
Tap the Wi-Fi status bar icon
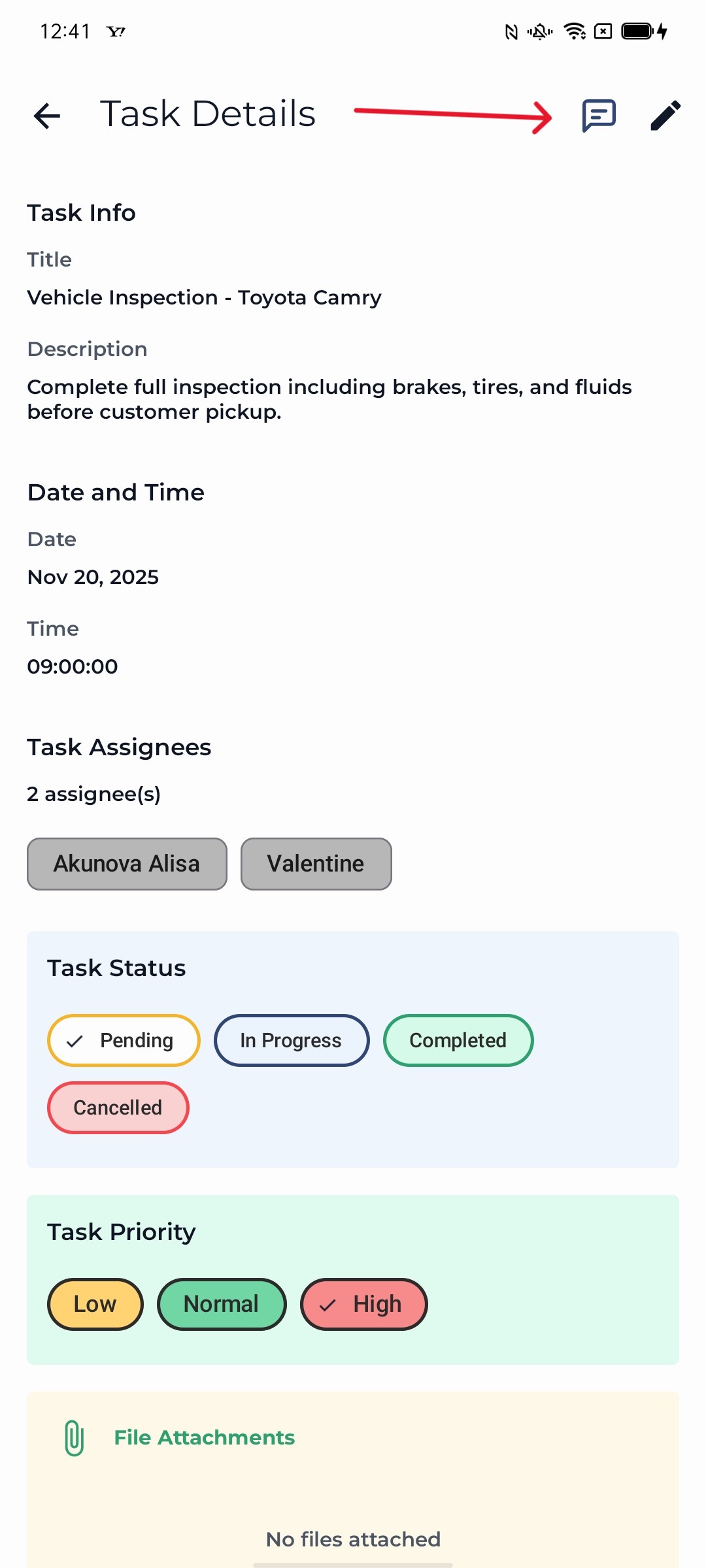575,31
